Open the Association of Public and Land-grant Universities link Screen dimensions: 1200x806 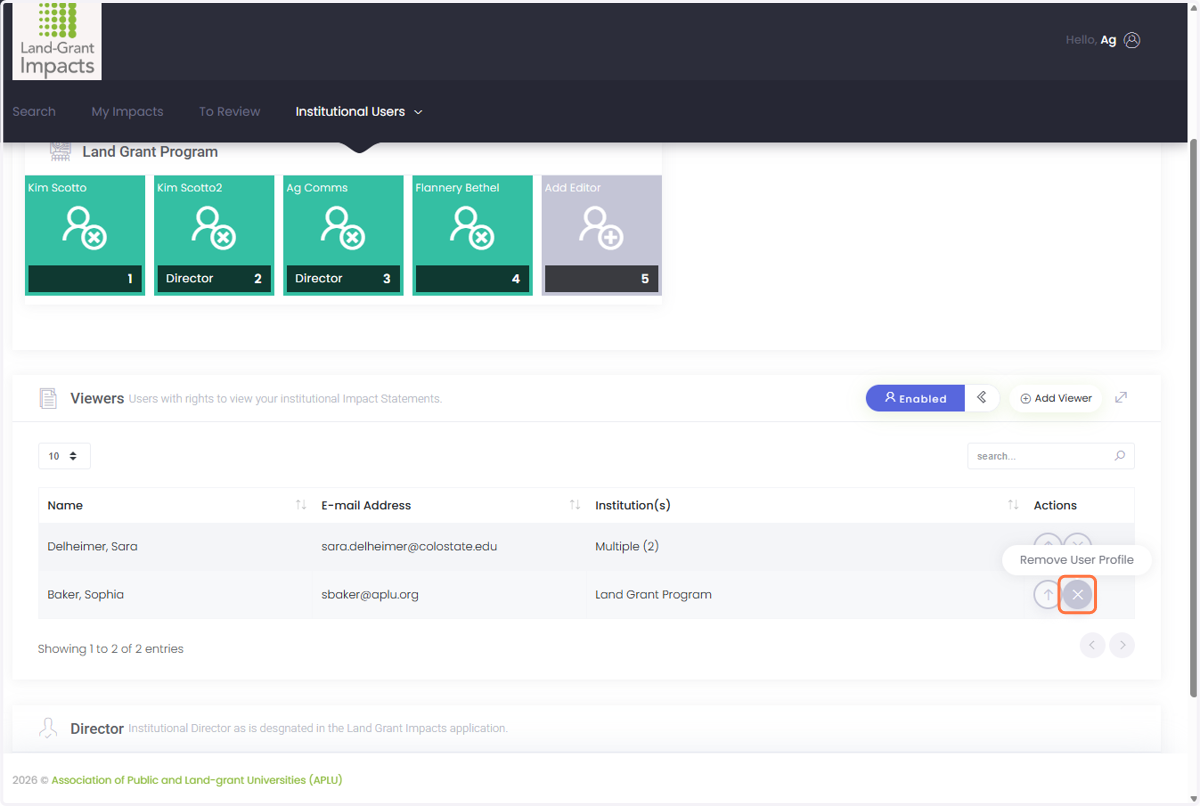[x=197, y=780]
